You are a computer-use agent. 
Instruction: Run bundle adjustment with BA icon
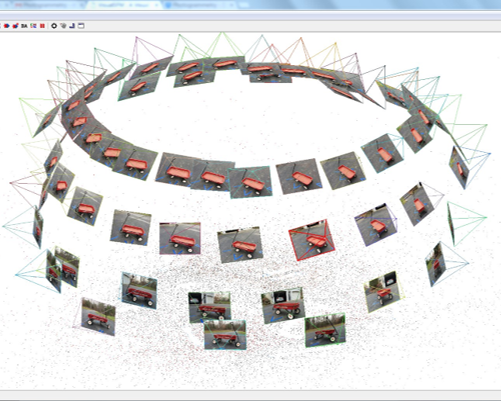(24, 26)
